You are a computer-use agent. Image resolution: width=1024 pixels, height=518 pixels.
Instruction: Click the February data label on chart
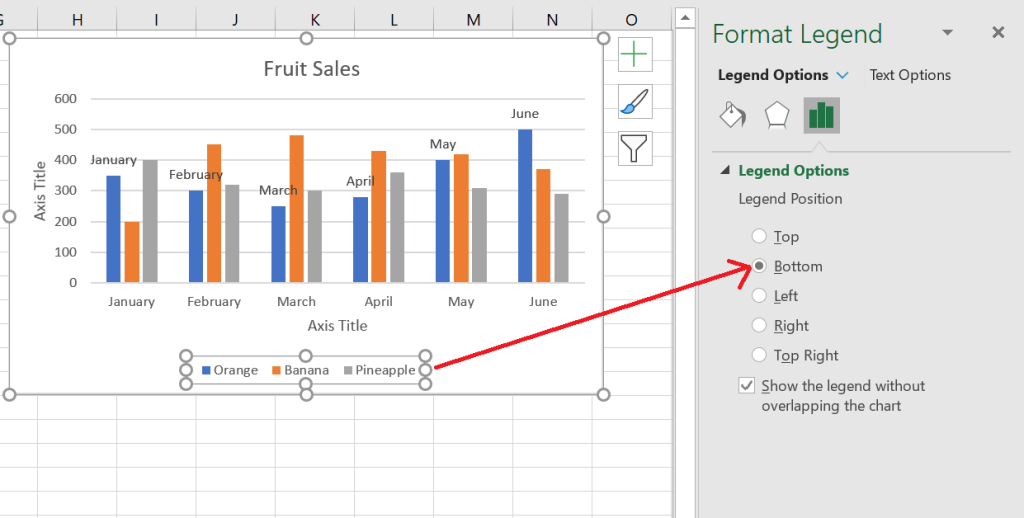pyautogui.click(x=196, y=174)
